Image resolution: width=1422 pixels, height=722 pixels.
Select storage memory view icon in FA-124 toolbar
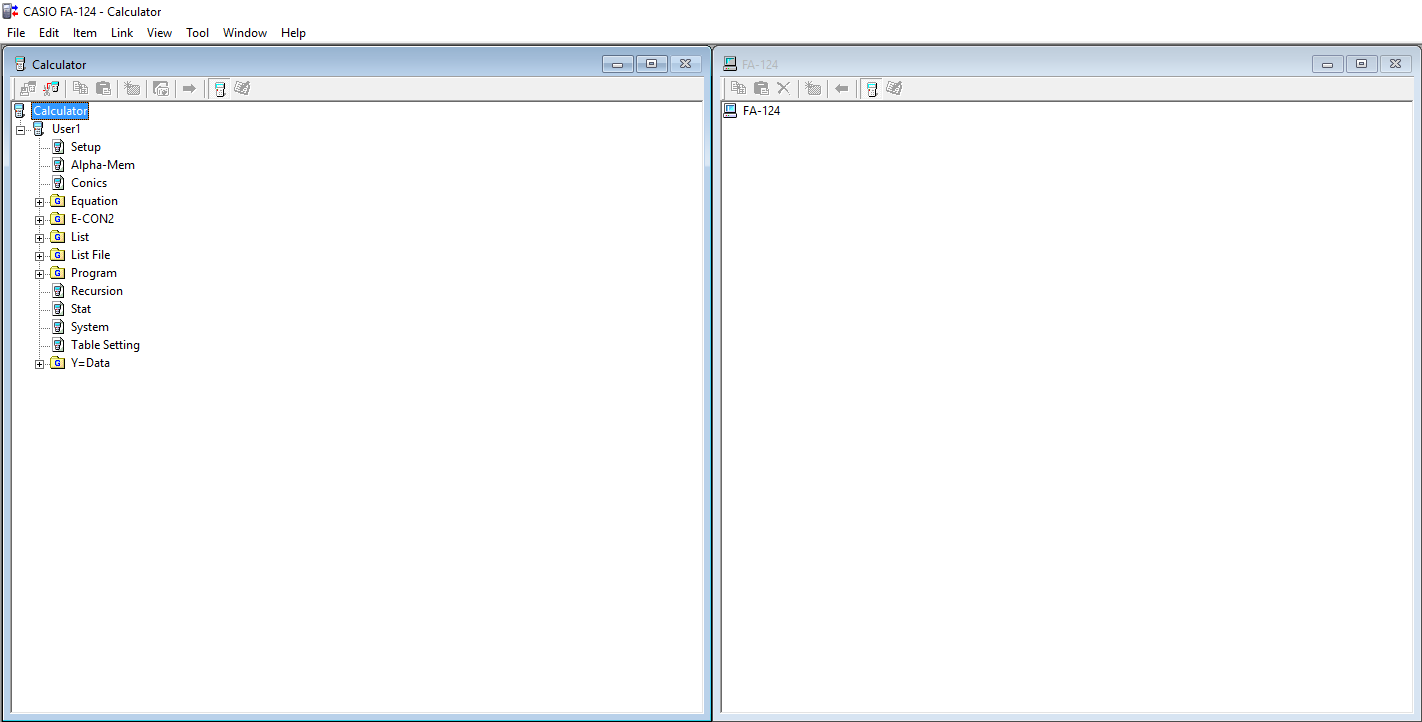pyautogui.click(x=894, y=88)
